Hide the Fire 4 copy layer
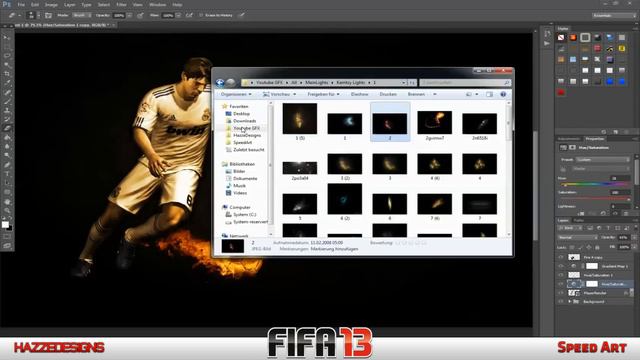 560,258
